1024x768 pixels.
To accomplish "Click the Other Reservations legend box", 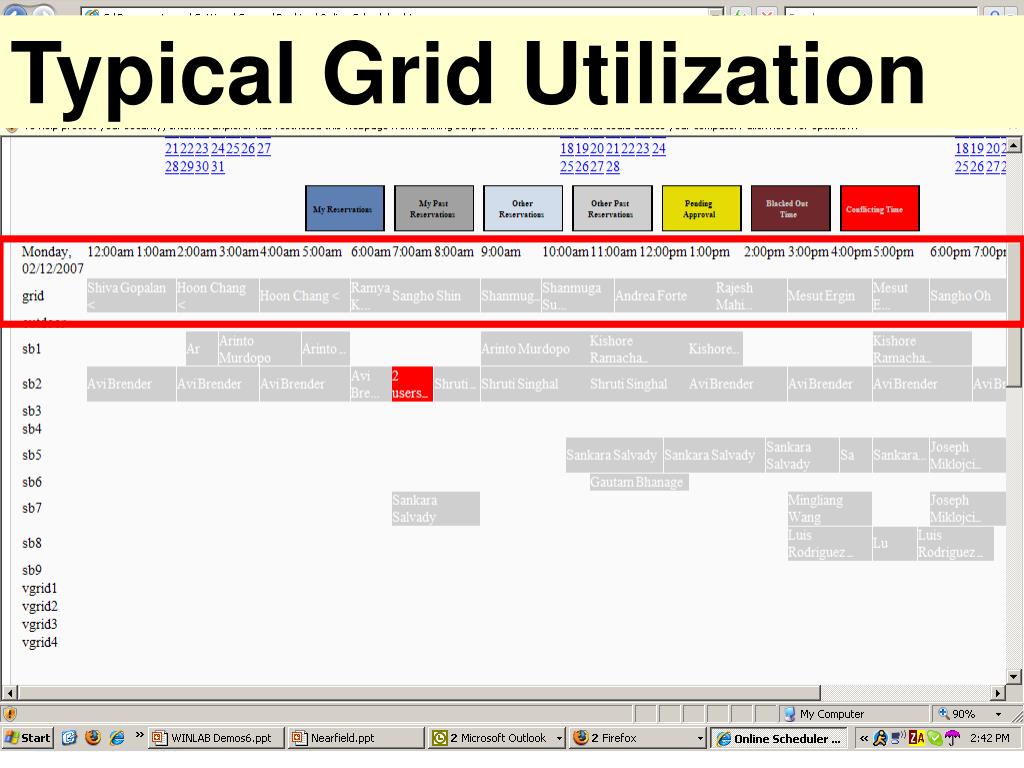I will click(523, 208).
